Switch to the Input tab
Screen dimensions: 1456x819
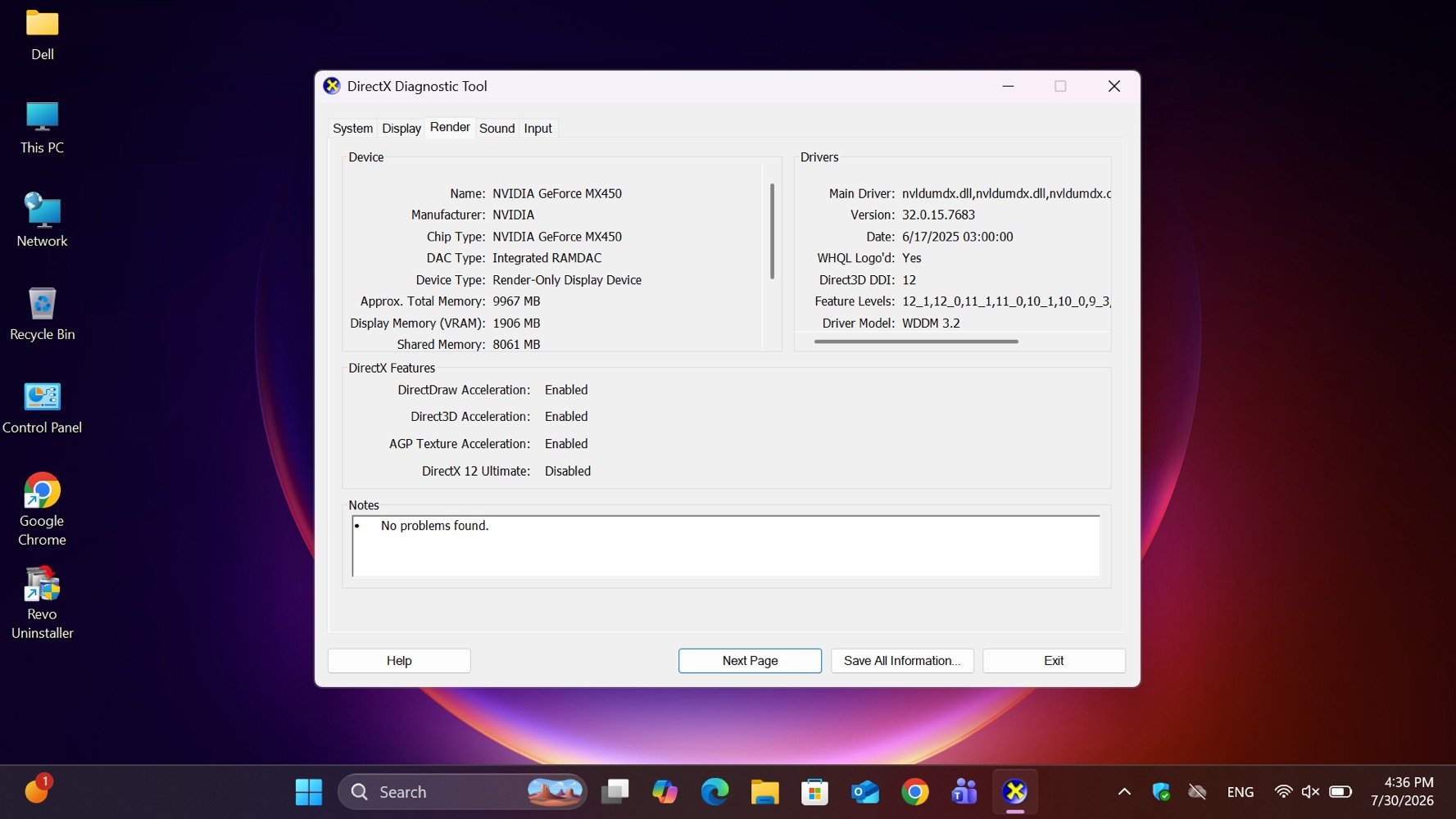(x=538, y=129)
